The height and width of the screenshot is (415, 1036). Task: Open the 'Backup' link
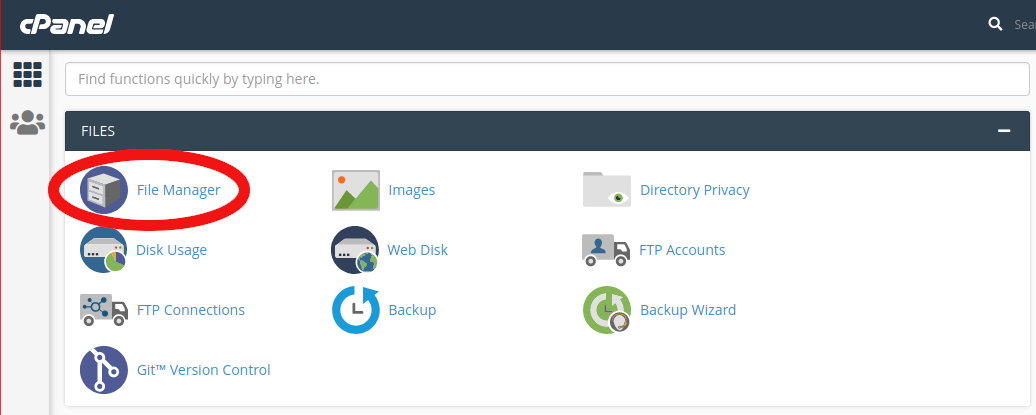[x=412, y=310]
